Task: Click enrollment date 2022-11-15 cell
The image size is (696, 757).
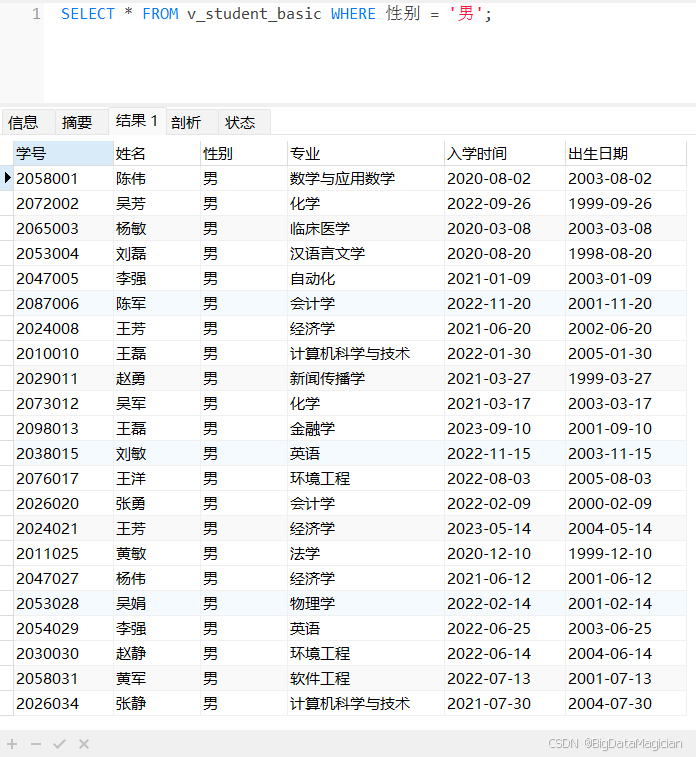Action: pyautogui.click(x=504, y=454)
